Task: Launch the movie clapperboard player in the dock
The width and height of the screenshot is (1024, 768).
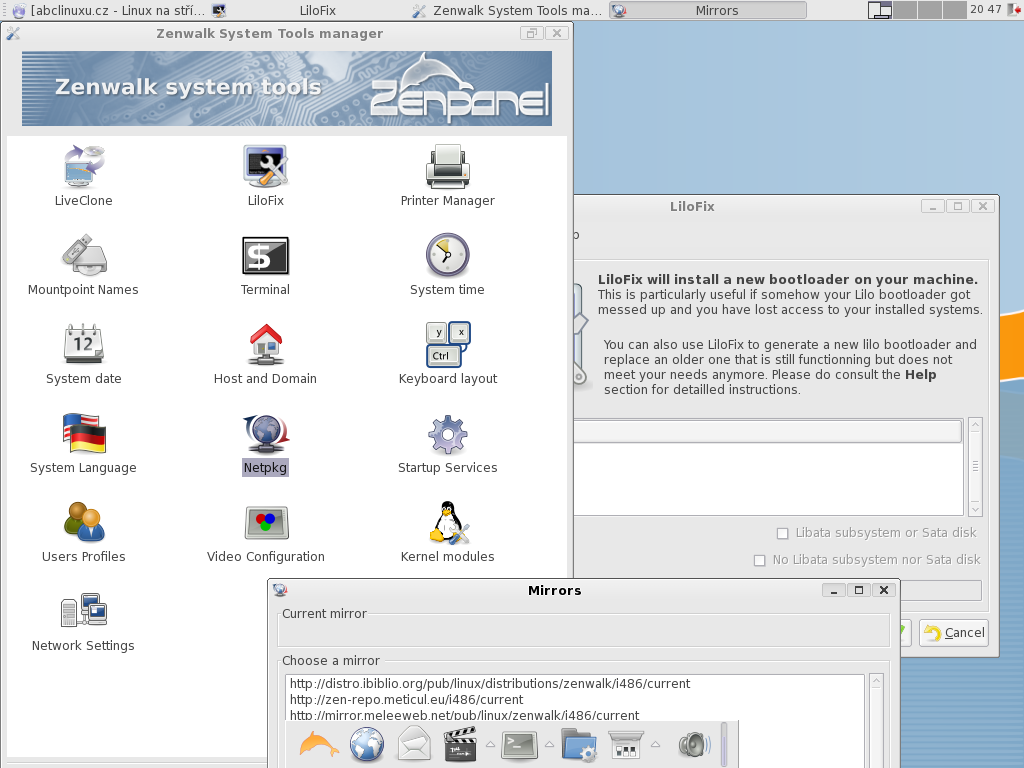Action: point(460,744)
